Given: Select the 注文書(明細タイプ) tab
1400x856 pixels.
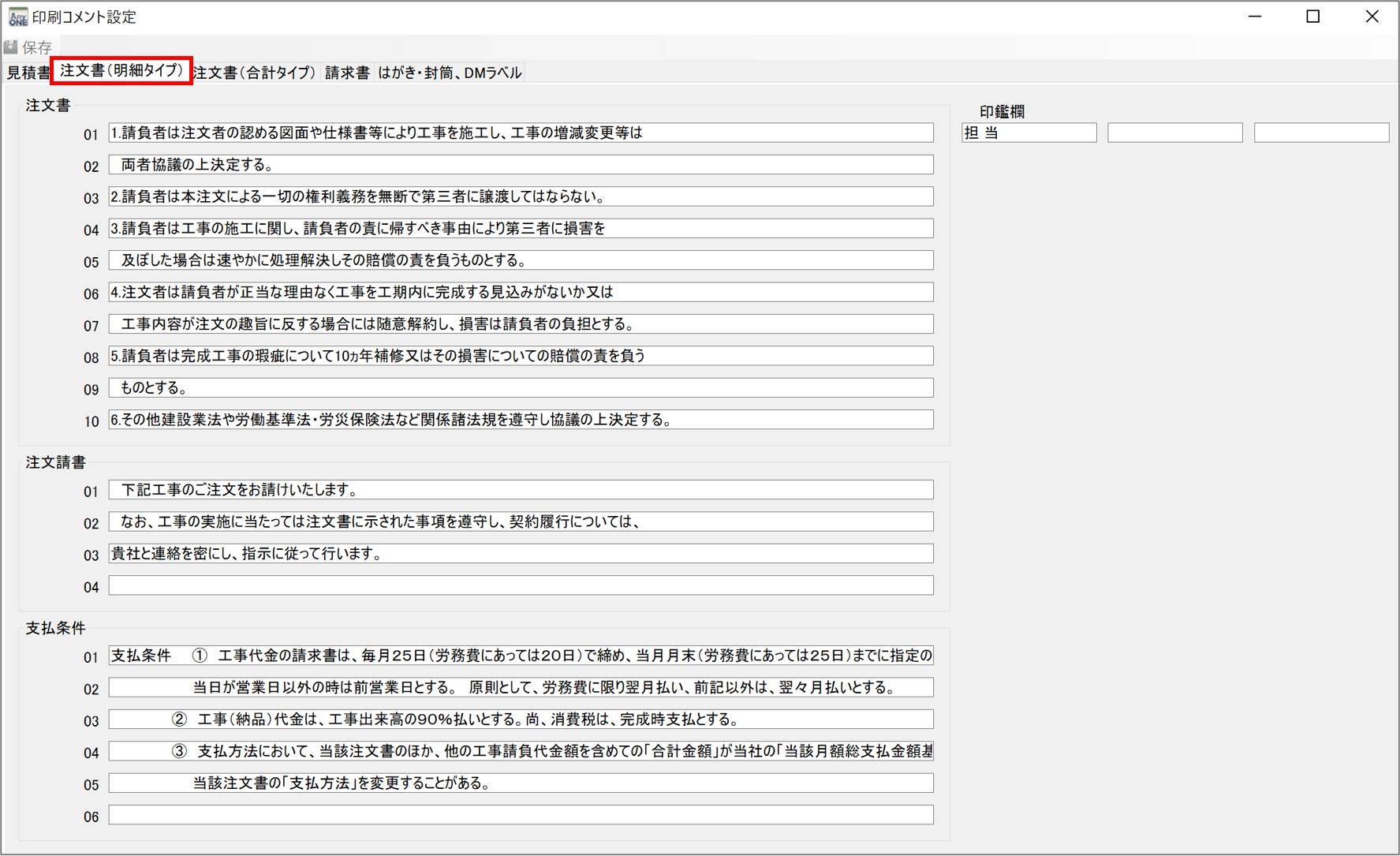Looking at the screenshot, I should (121, 71).
